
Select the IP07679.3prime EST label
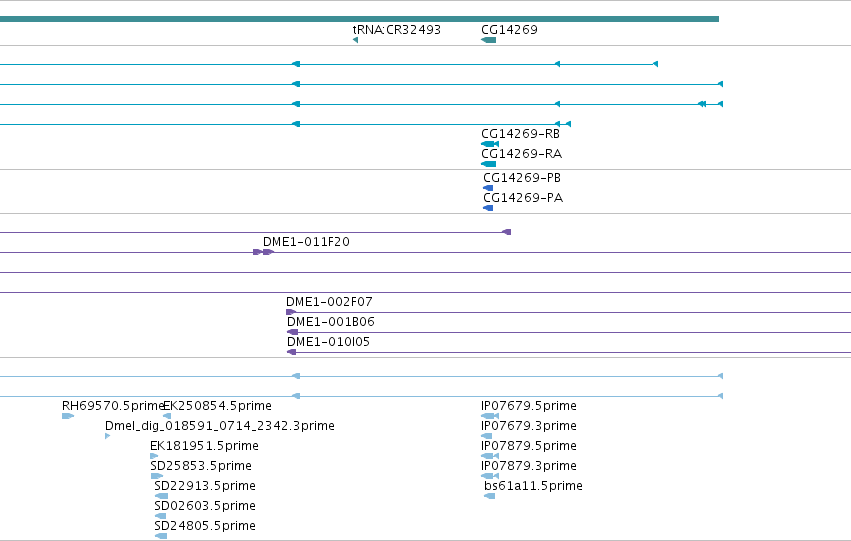click(x=529, y=426)
